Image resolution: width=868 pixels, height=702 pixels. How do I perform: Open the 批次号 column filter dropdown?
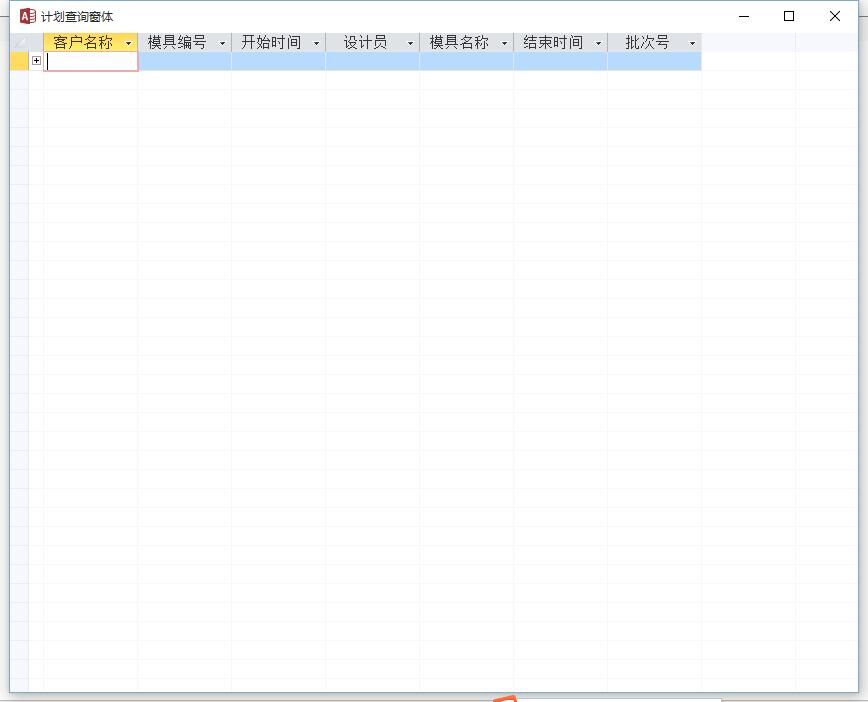692,43
